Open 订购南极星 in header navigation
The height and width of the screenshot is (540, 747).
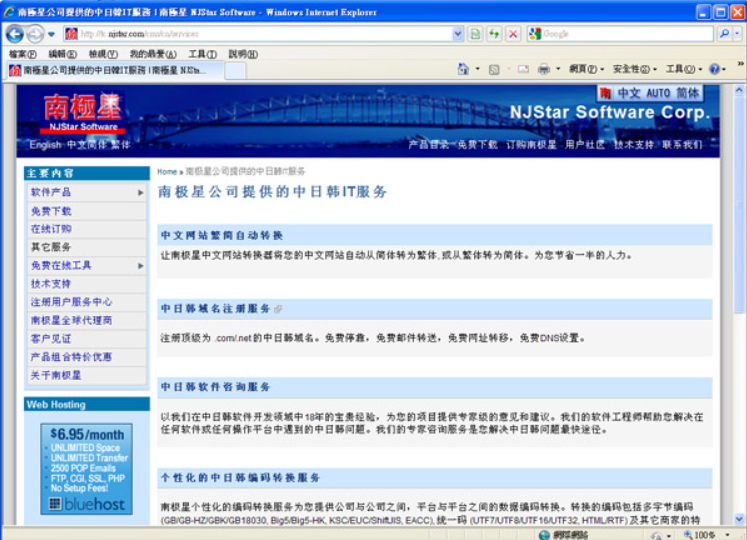coord(531,145)
